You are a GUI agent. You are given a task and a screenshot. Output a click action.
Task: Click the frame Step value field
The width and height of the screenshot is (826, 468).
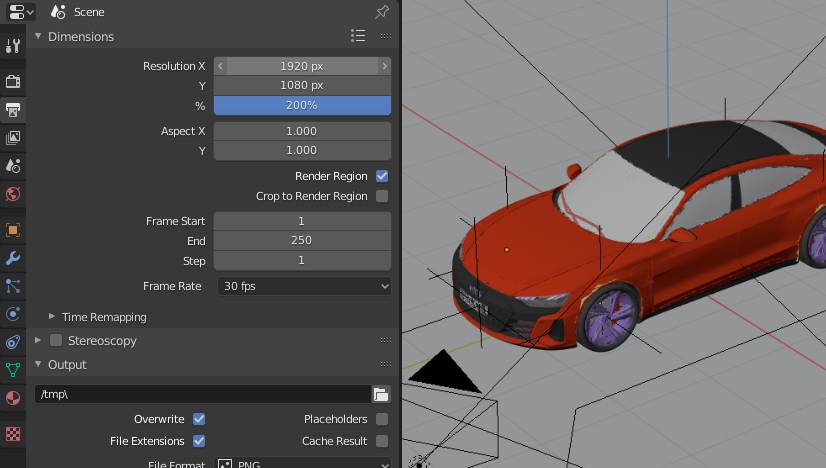pos(302,260)
